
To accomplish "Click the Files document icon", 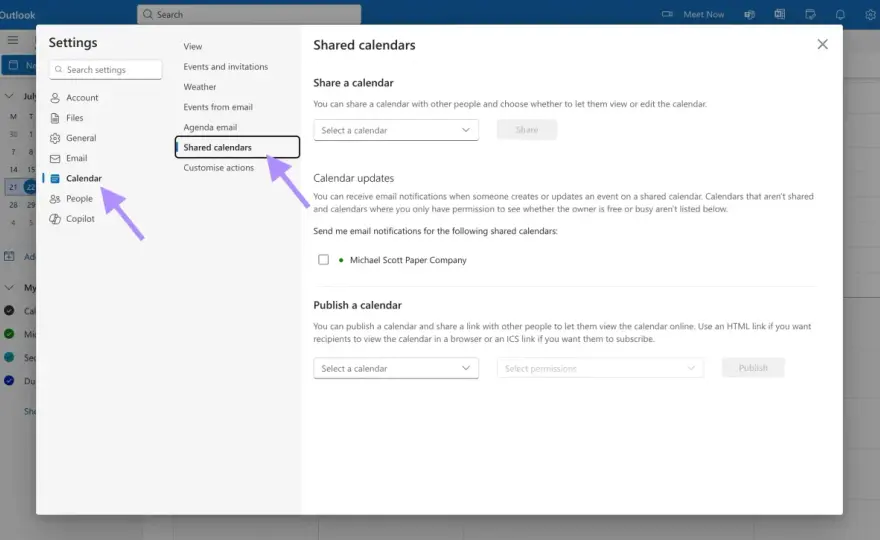I will click(55, 118).
